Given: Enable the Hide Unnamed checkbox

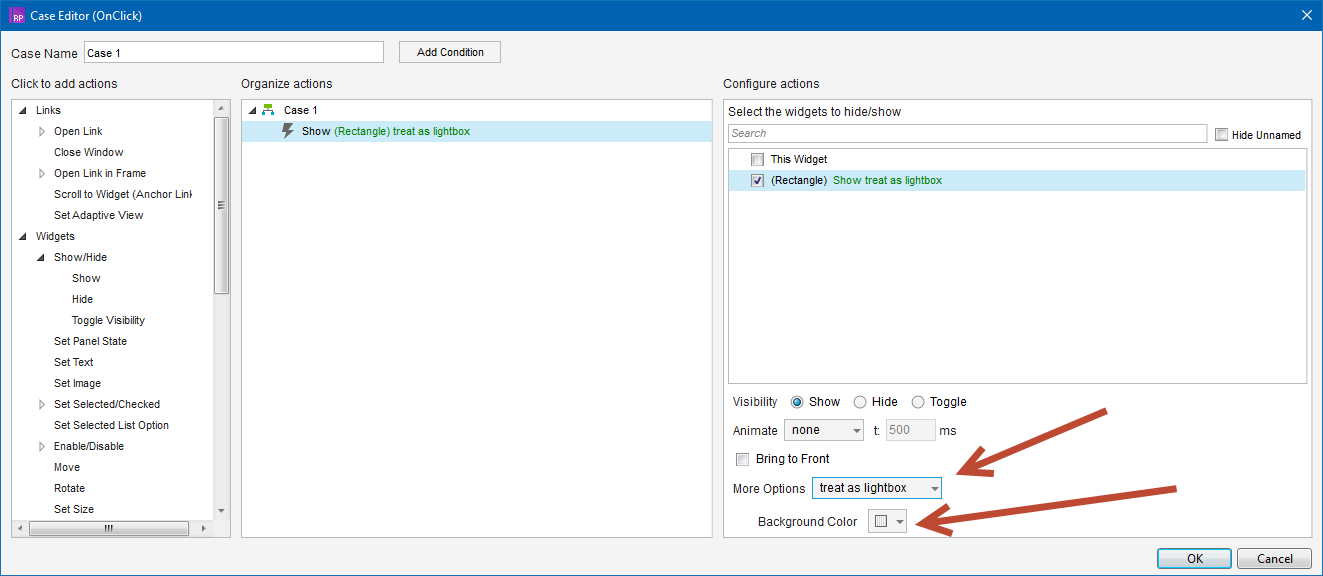Looking at the screenshot, I should point(1221,134).
